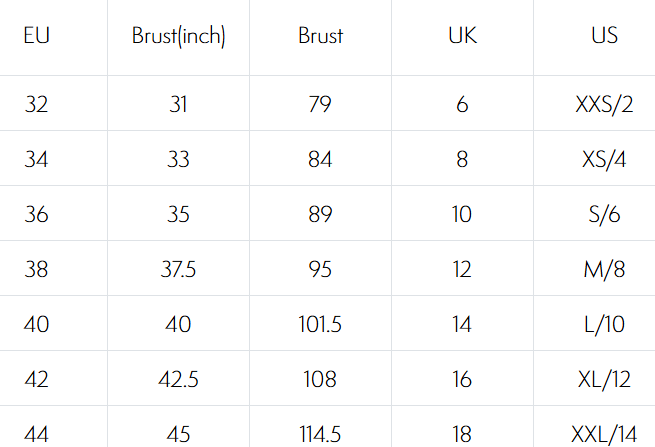Viewport: 655px width, 447px height.
Task: Click the 37.5 inch bust cell
Action: (179, 269)
